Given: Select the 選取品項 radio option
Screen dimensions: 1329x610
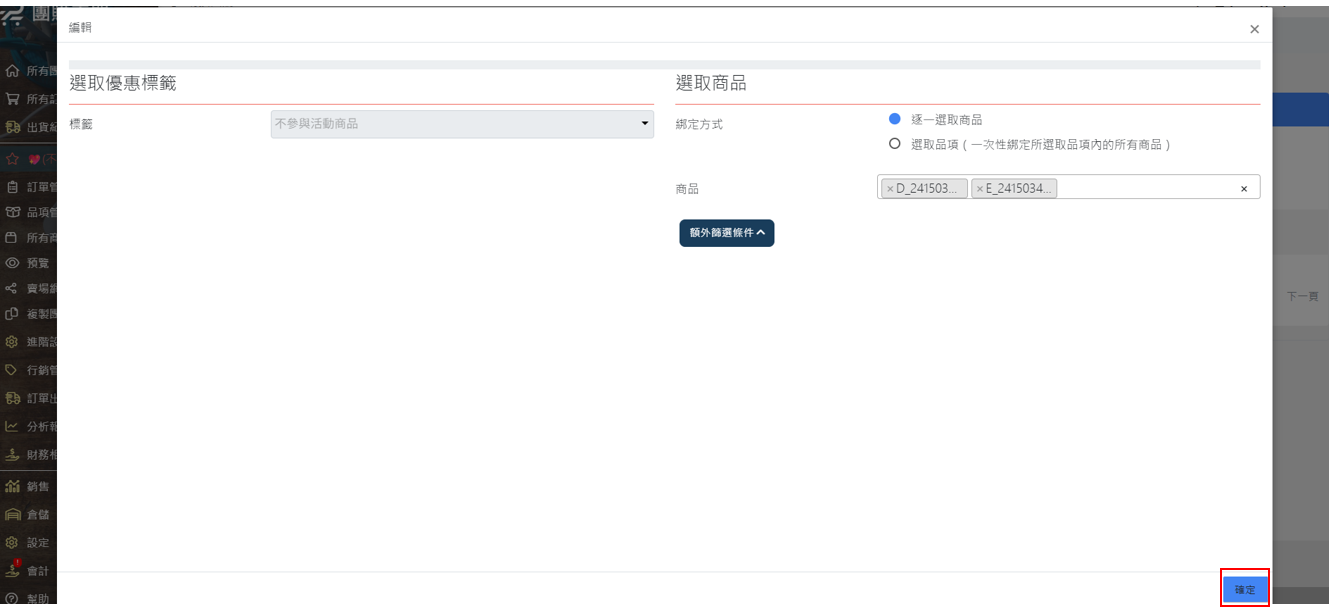Looking at the screenshot, I should pyautogui.click(x=895, y=144).
